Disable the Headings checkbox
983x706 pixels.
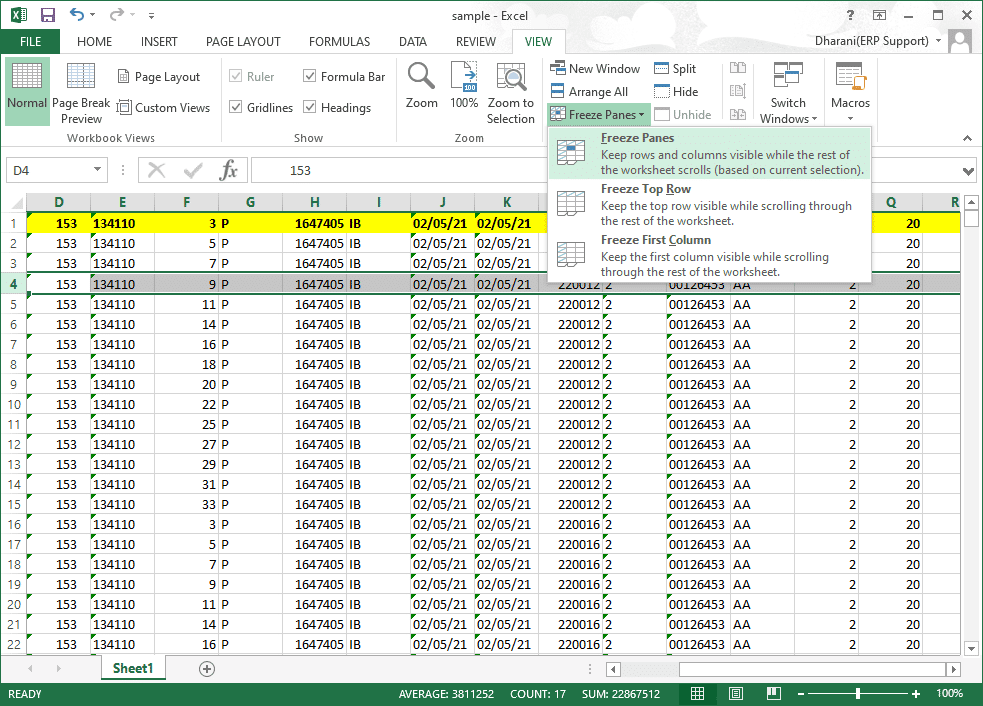pyautogui.click(x=310, y=108)
